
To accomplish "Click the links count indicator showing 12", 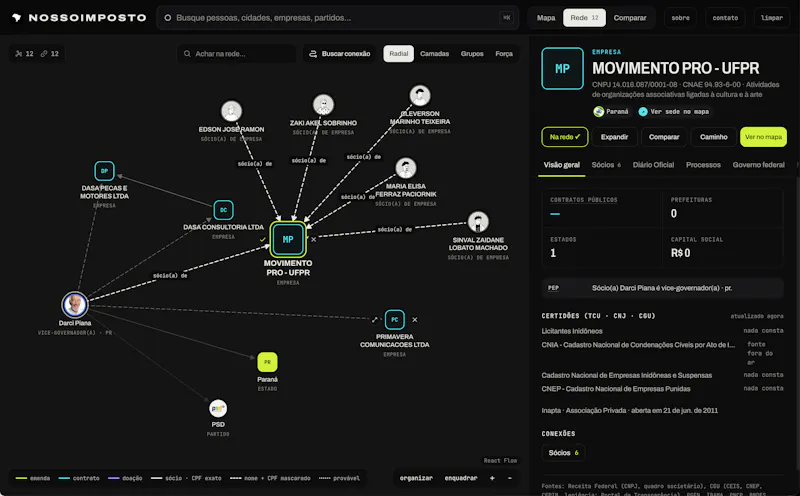I will click(50, 54).
